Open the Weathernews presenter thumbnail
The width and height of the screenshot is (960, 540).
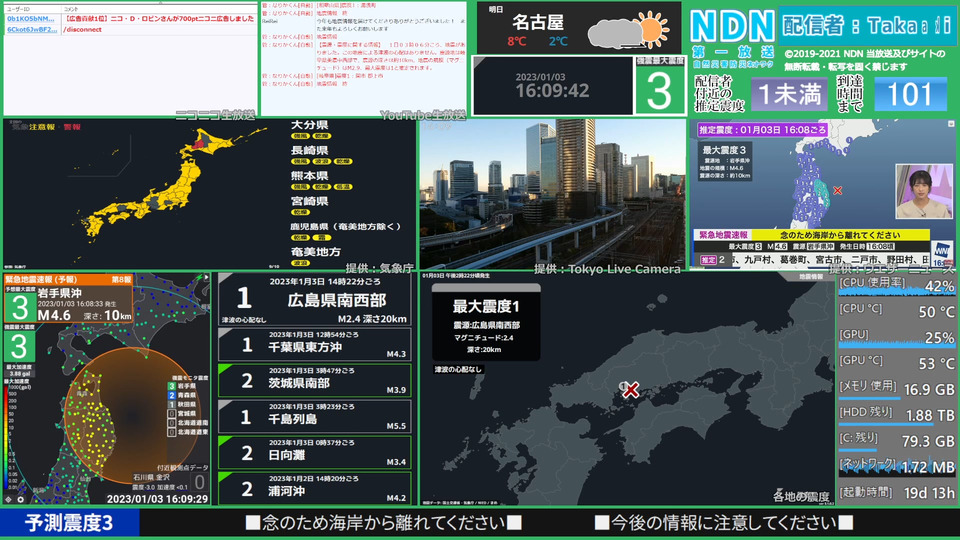[924, 191]
